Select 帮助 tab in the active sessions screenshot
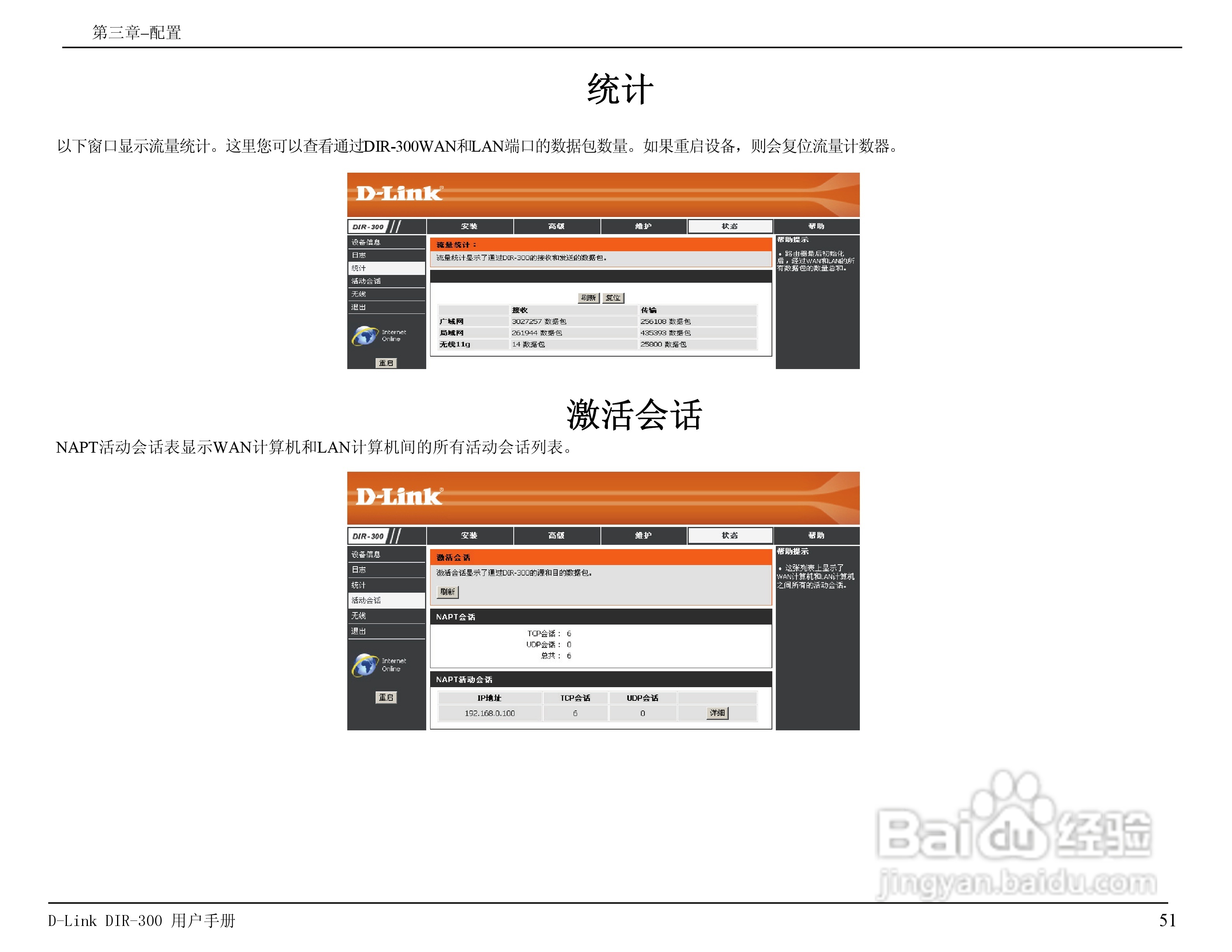This screenshot has width=1232, height=952. tap(816, 535)
